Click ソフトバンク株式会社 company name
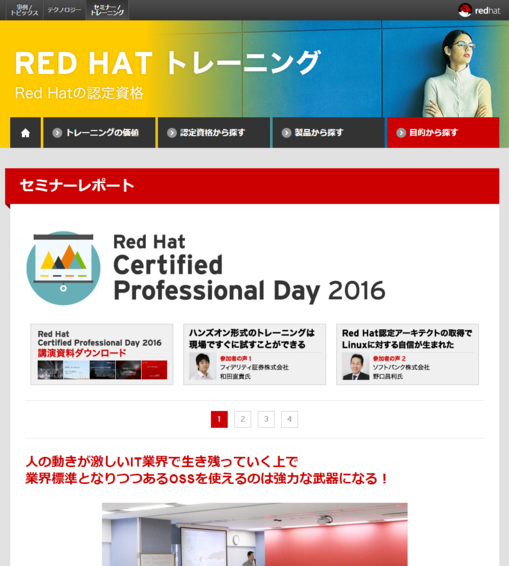This screenshot has width=509, height=566. point(401,367)
